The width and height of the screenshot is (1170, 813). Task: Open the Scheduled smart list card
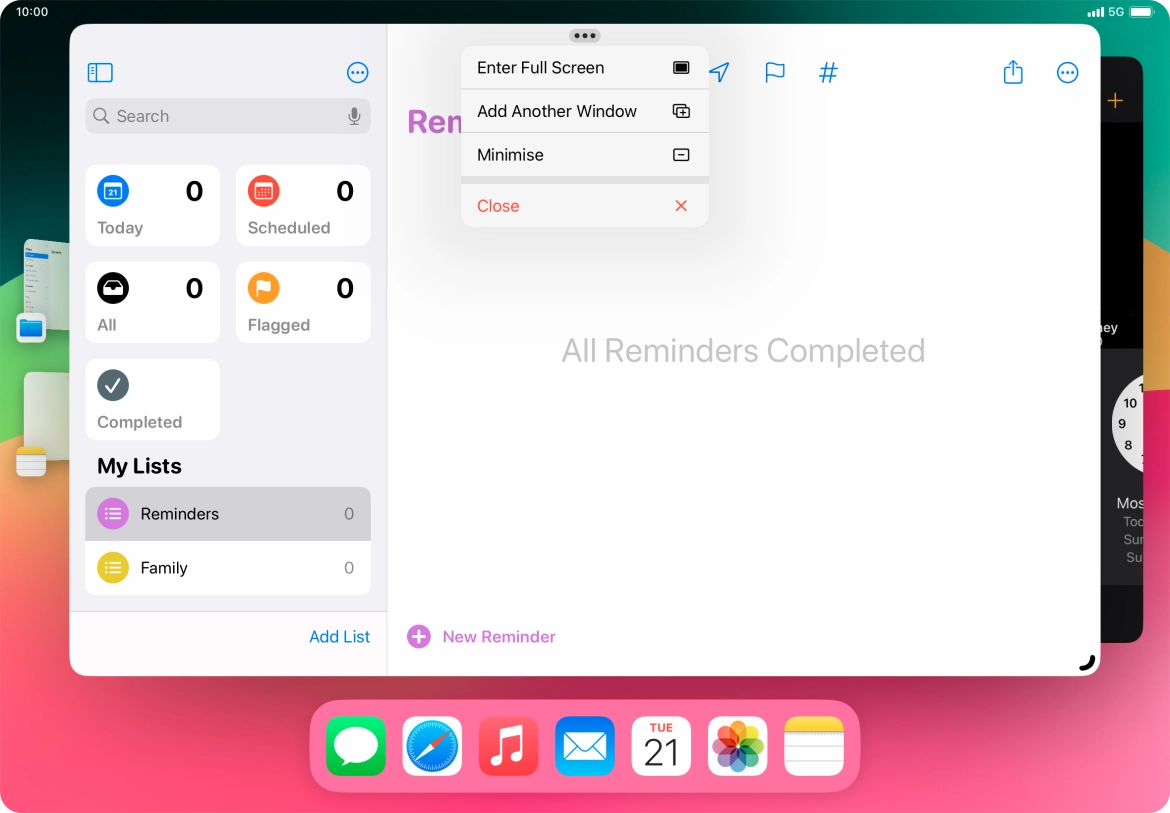[x=303, y=206]
